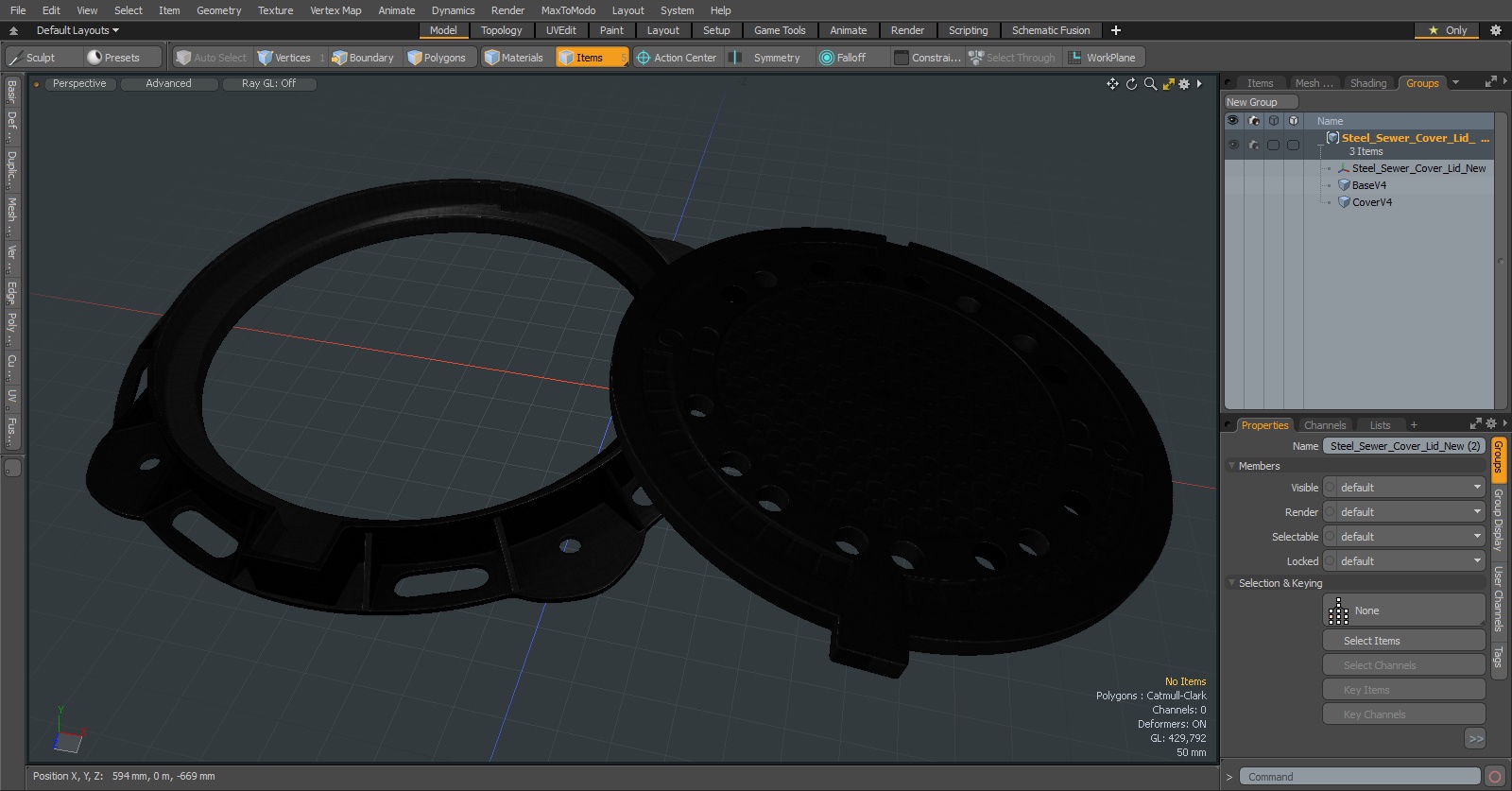
Task: Switch to the Channels tab
Action: click(1324, 425)
